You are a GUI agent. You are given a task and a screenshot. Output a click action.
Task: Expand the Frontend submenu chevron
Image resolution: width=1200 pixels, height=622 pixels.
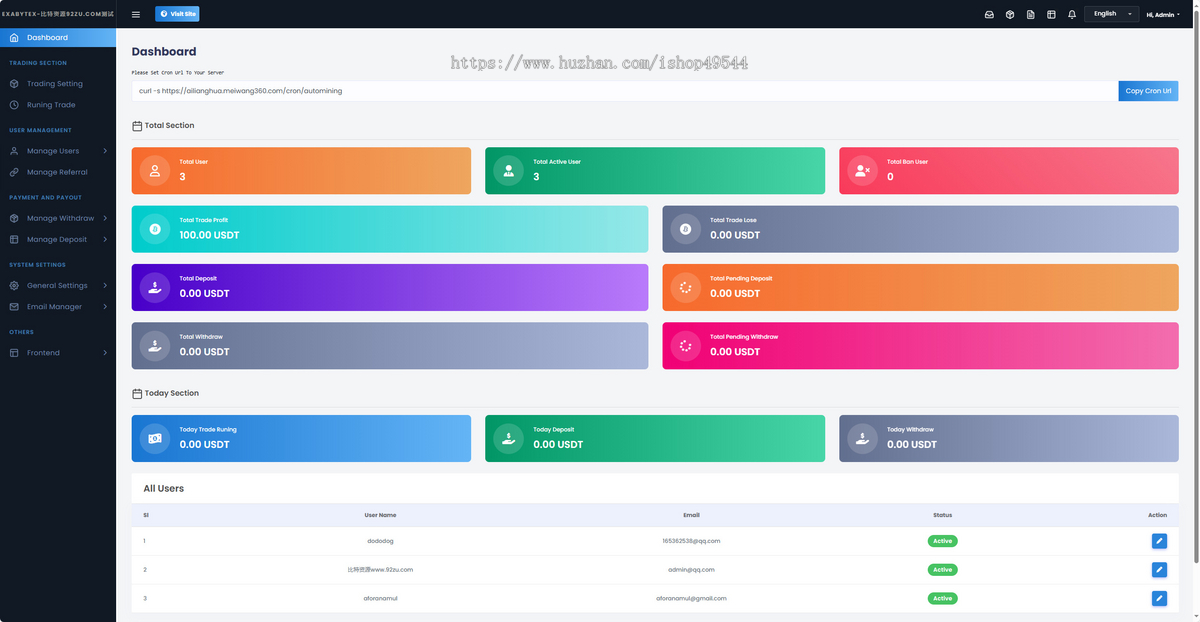(x=105, y=353)
